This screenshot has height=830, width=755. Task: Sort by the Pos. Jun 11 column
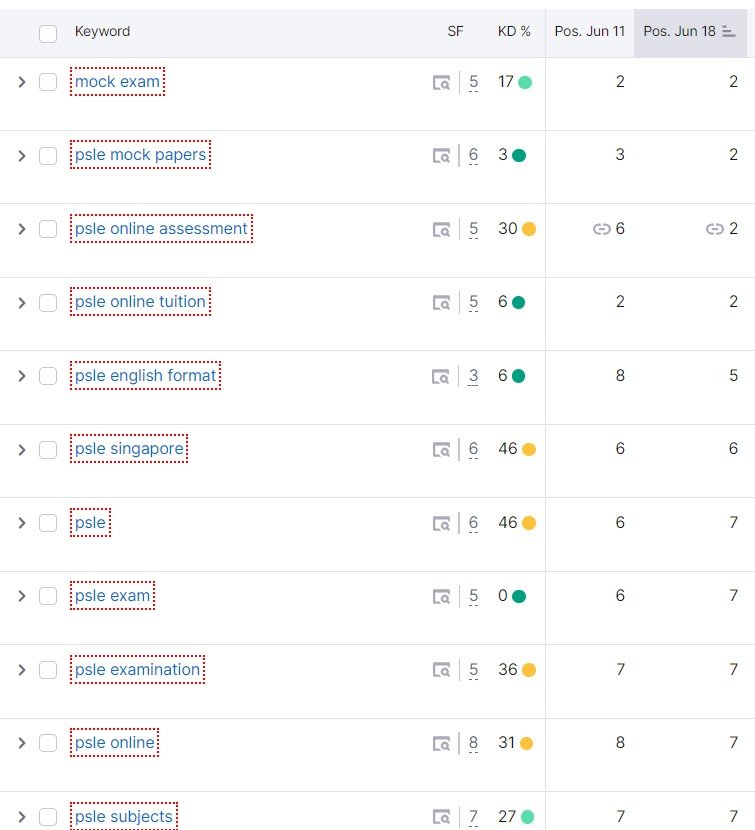coord(589,31)
